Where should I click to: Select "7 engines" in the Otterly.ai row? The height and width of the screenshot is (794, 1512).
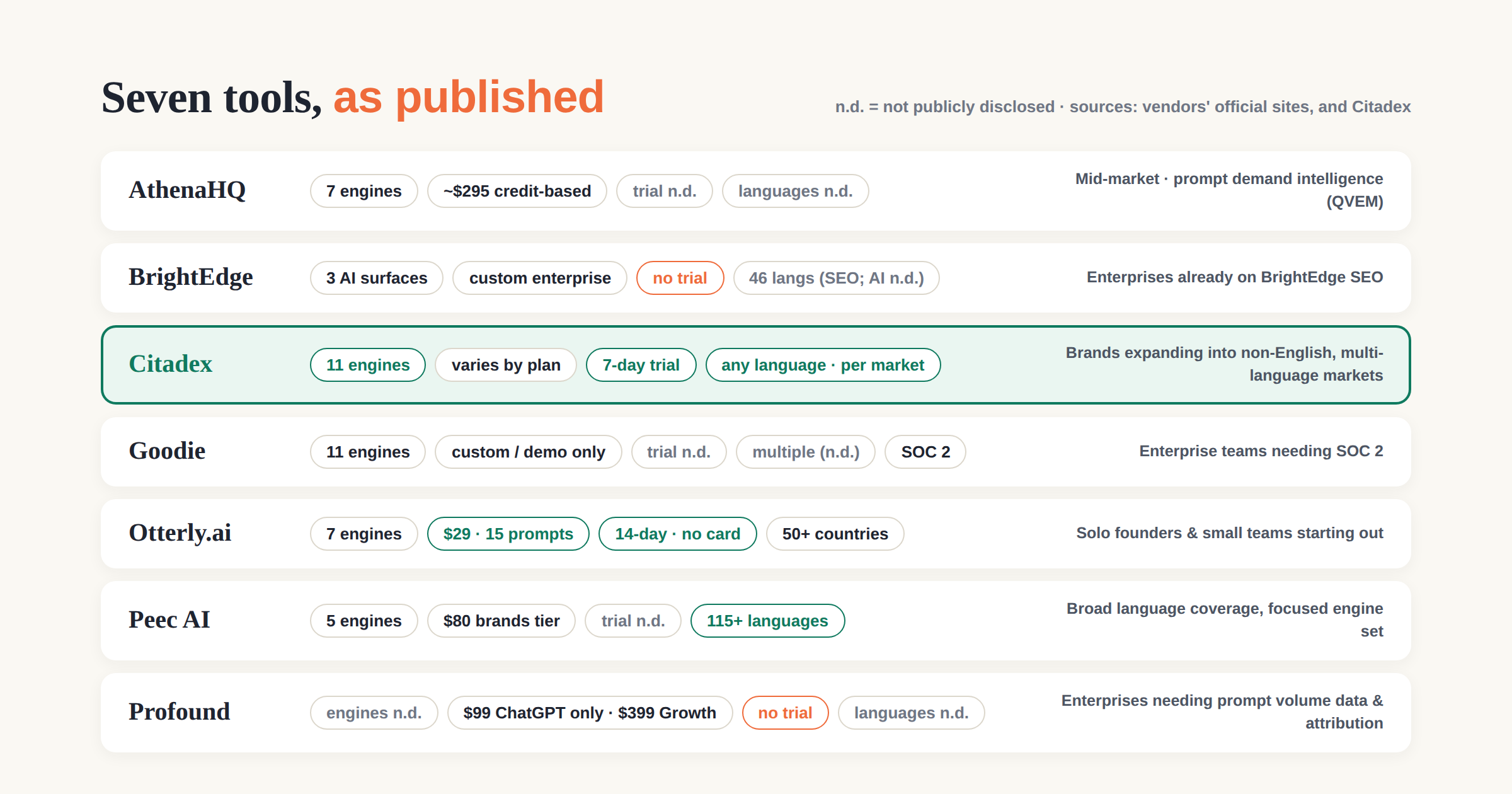(364, 534)
